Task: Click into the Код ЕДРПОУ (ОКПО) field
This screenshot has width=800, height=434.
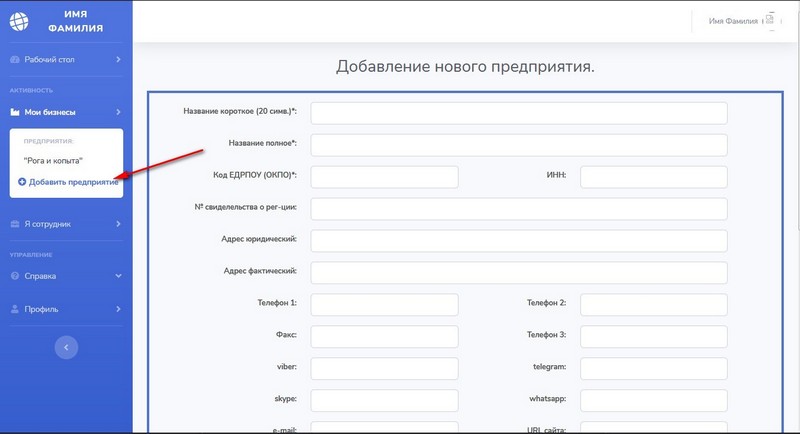Action: 384,177
